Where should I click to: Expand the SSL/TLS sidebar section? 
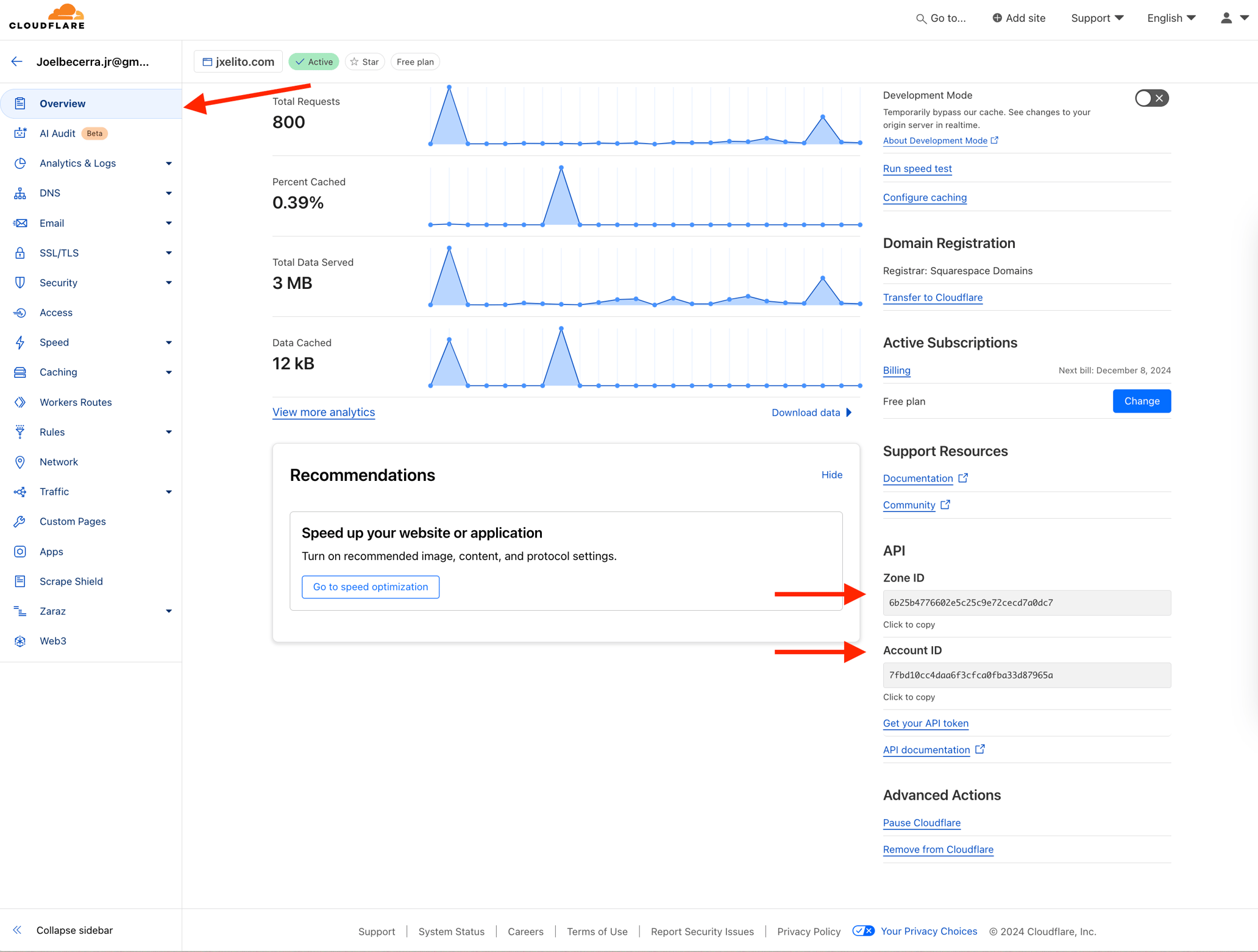169,253
